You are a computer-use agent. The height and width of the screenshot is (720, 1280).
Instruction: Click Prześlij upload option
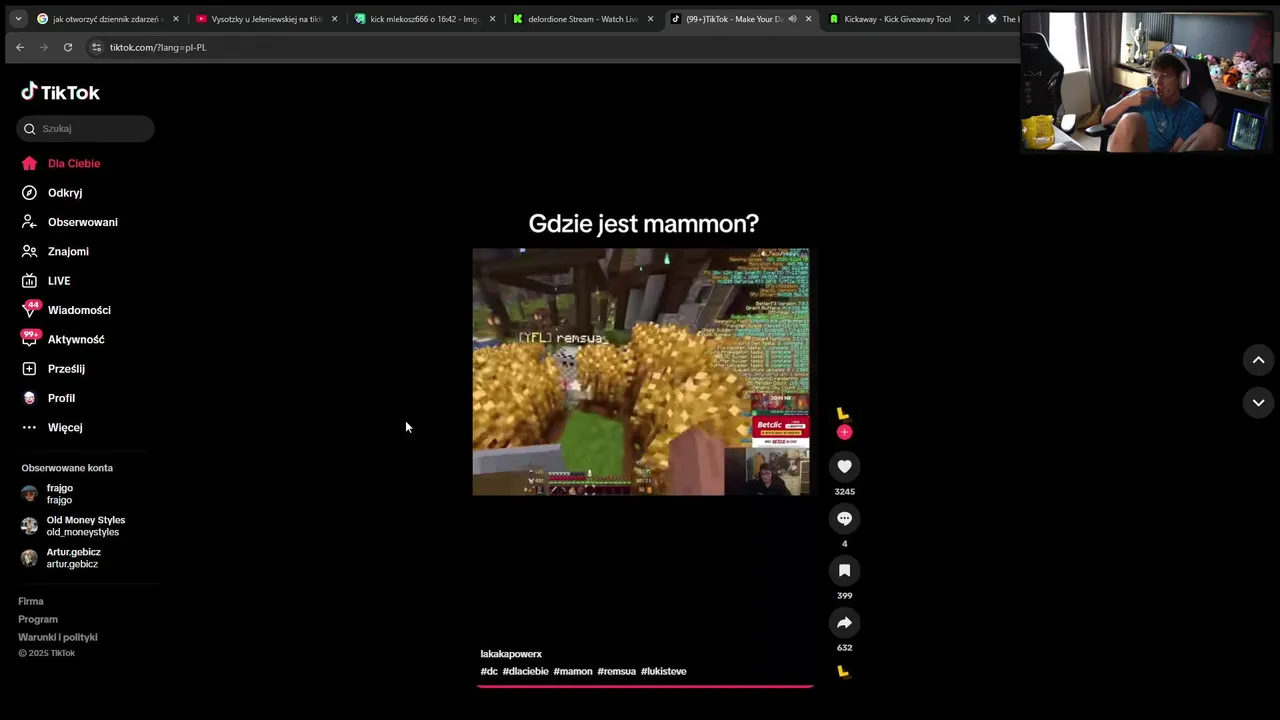(66, 369)
